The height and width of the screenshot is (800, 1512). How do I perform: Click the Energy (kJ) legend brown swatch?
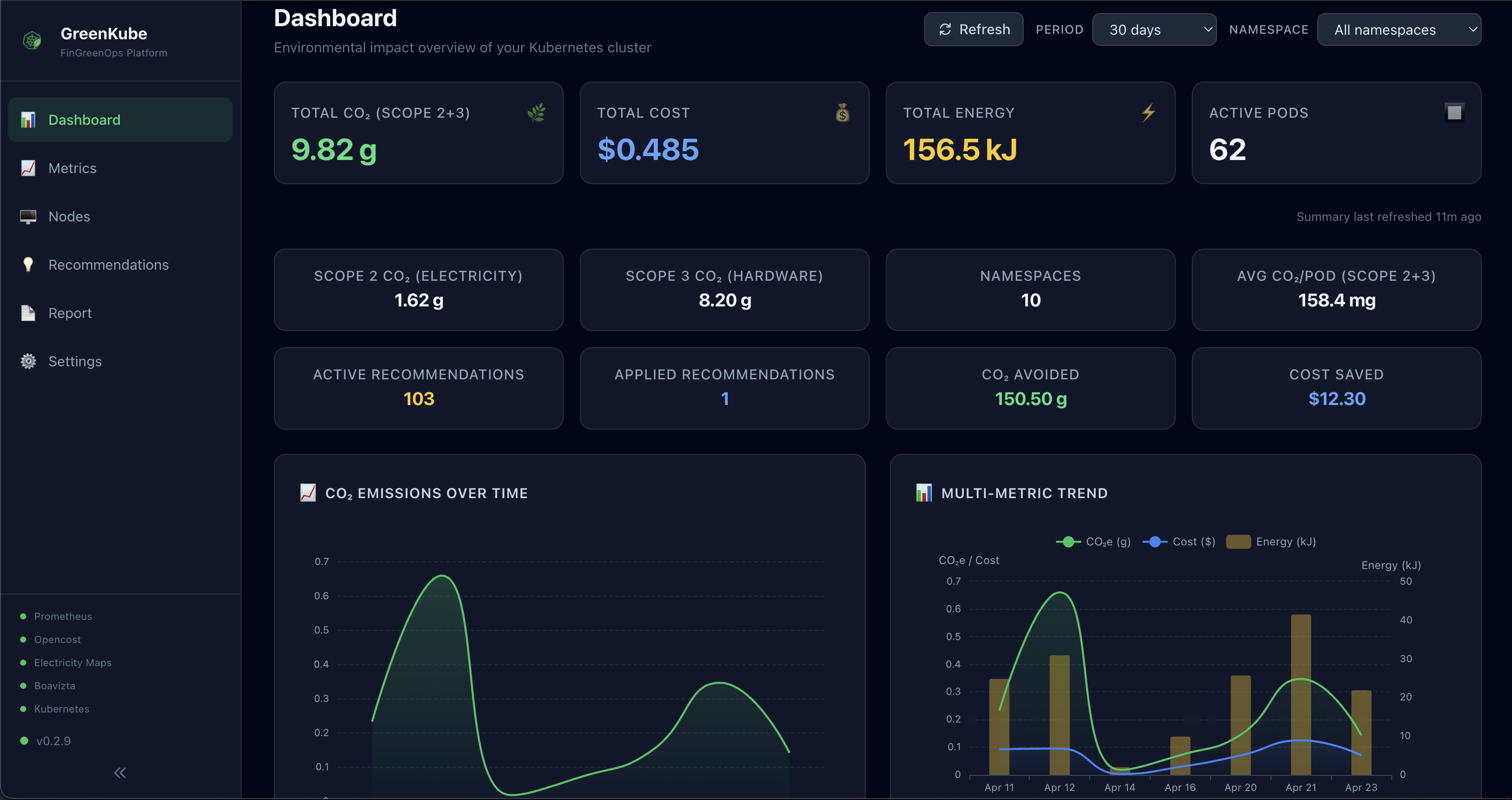pos(1239,542)
